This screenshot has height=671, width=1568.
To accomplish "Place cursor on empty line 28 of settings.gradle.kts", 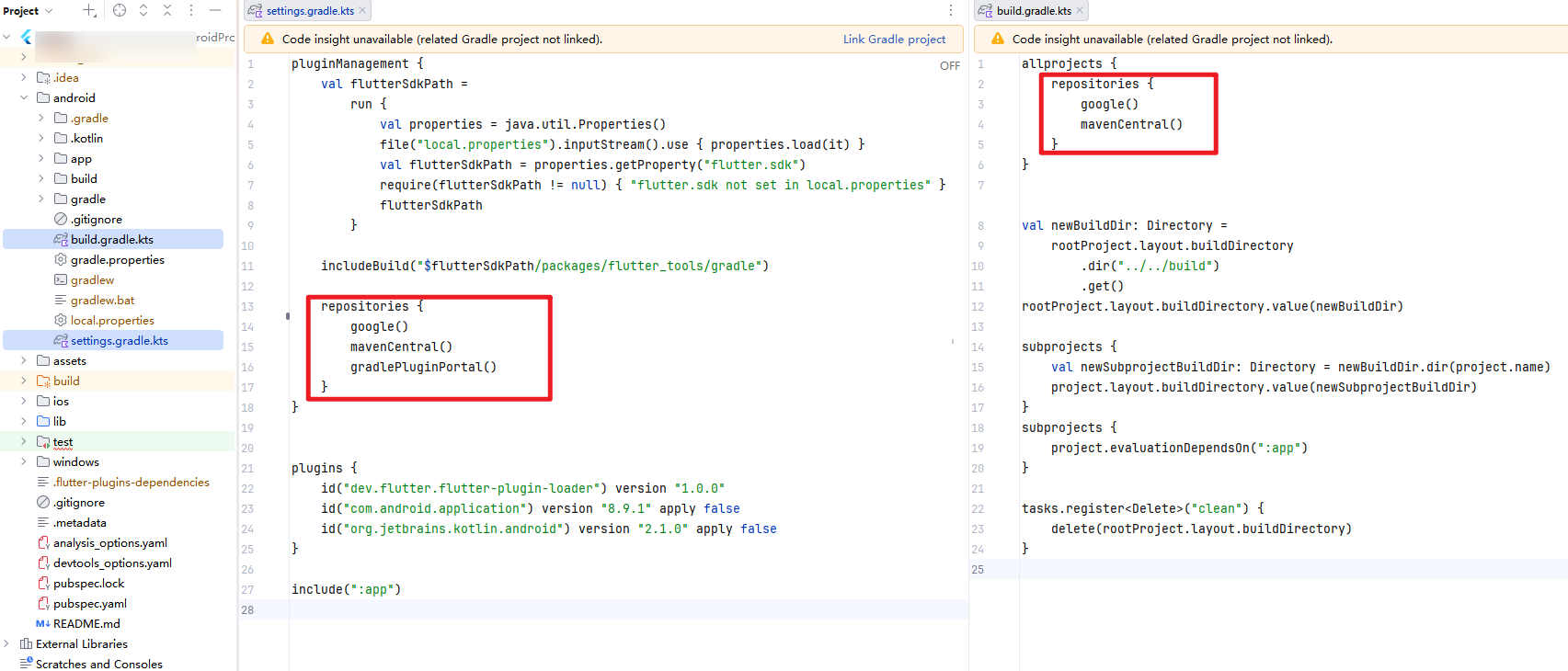I will click(x=629, y=609).
